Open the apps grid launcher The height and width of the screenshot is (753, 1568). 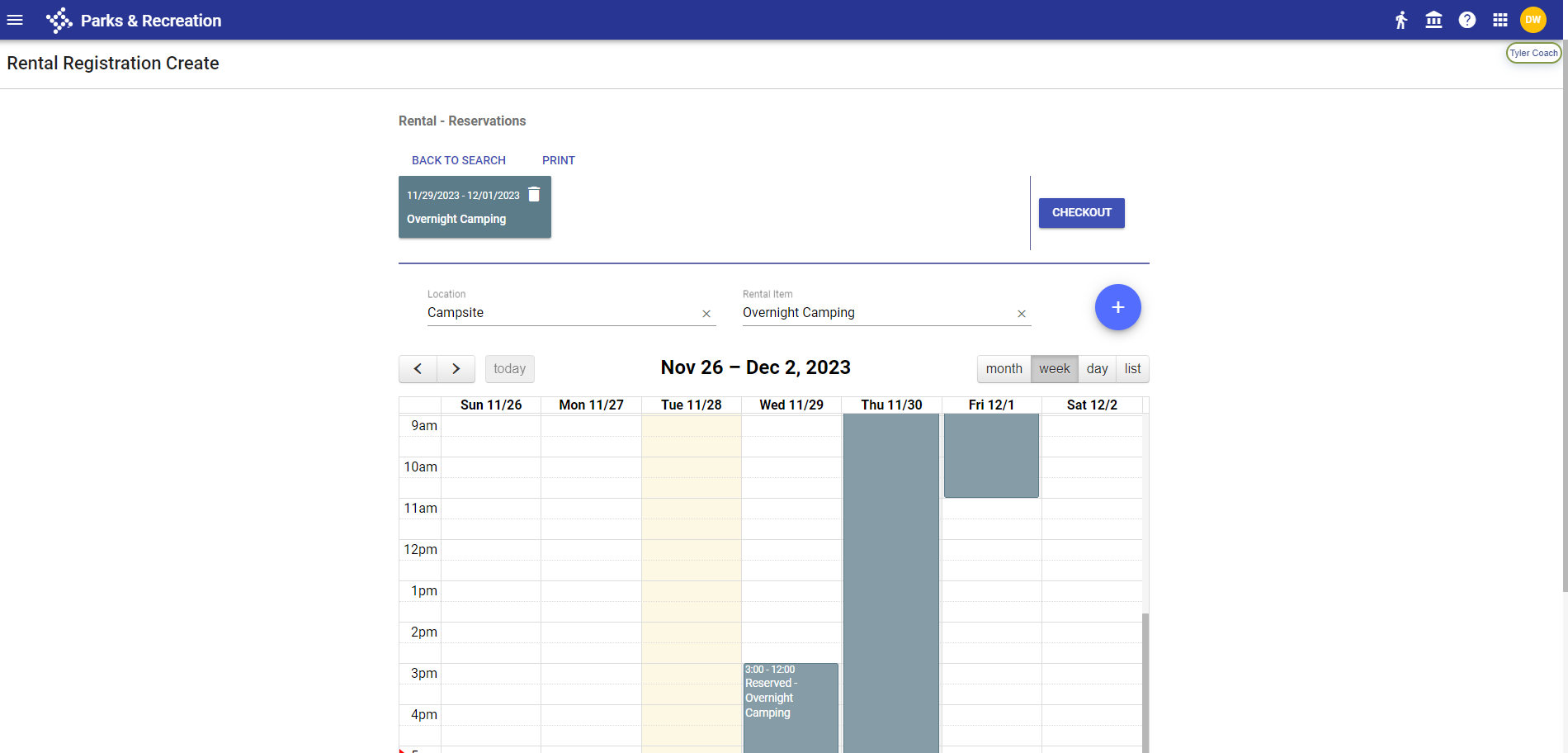[x=1500, y=20]
